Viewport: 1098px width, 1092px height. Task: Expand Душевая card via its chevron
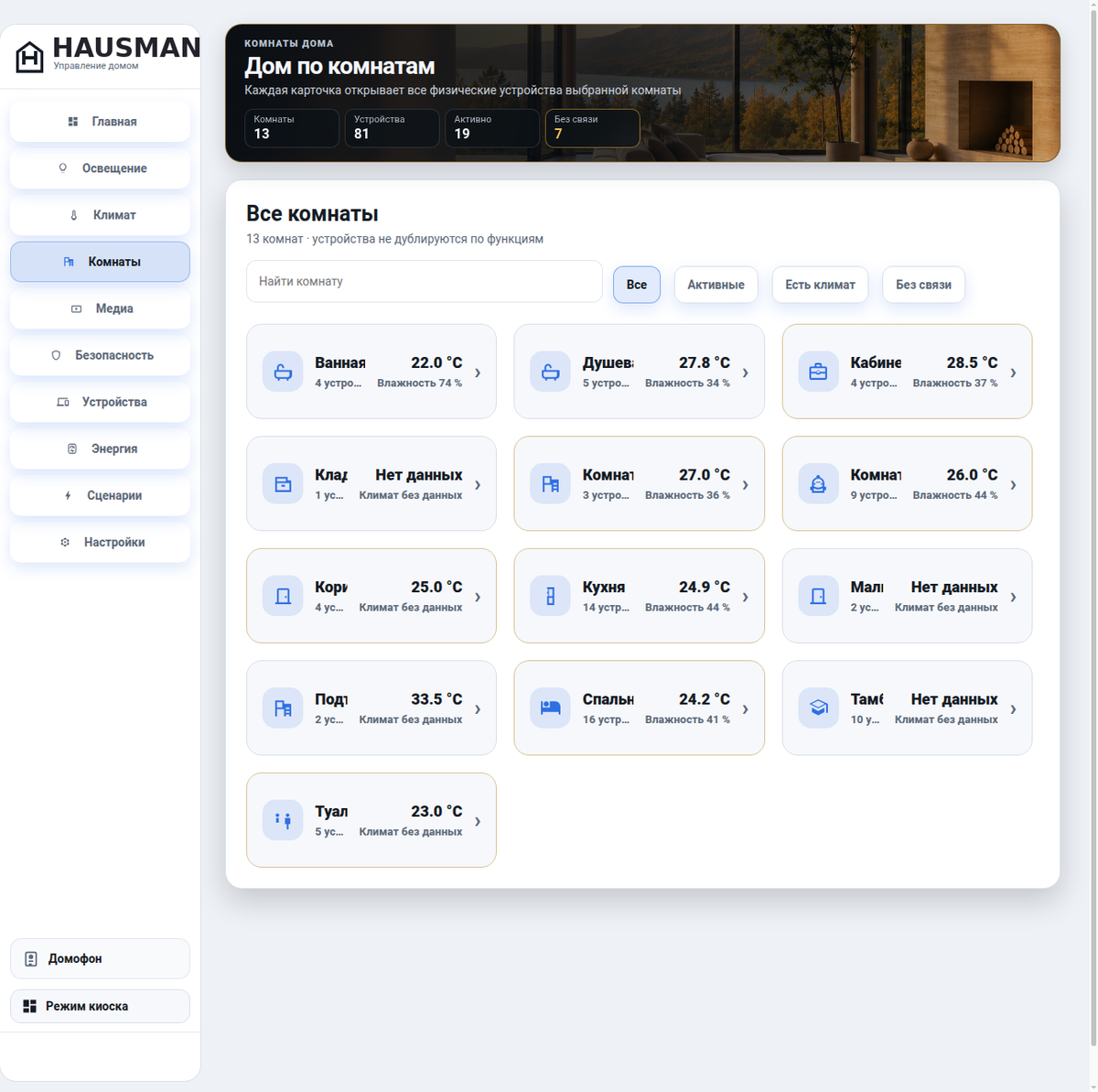click(x=746, y=373)
